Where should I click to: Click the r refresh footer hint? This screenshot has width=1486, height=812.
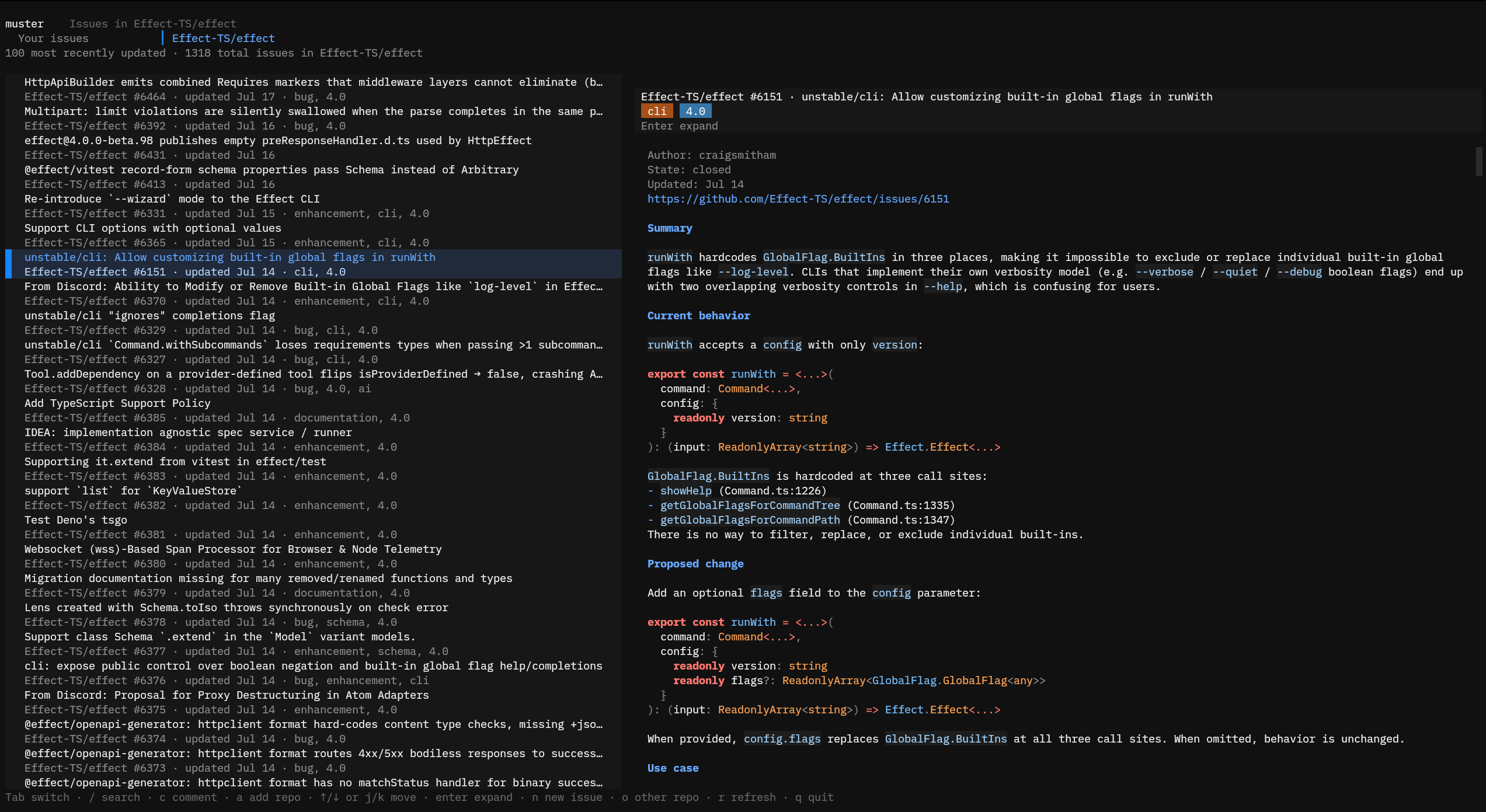(747, 797)
